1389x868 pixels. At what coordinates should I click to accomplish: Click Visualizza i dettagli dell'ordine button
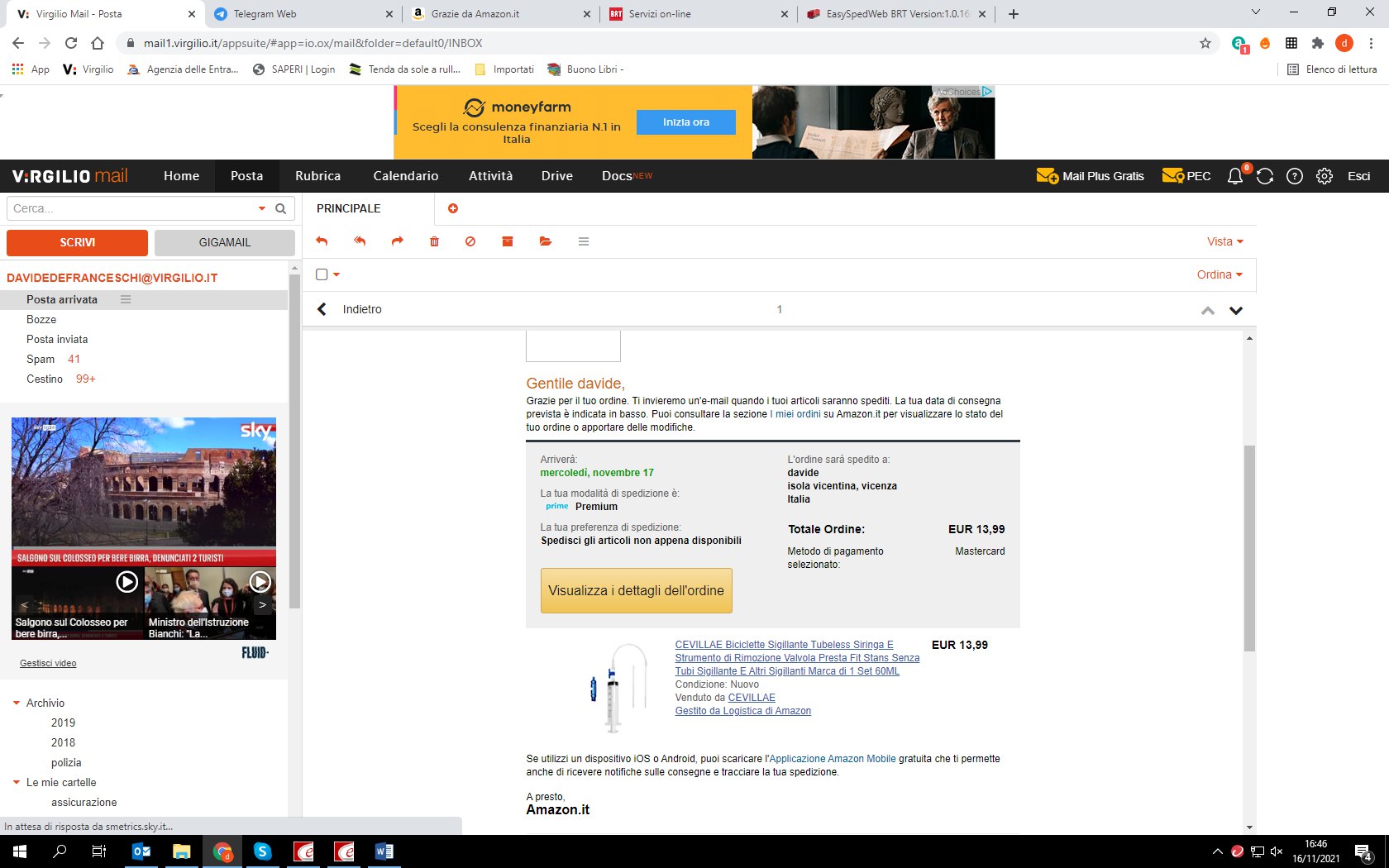(636, 590)
